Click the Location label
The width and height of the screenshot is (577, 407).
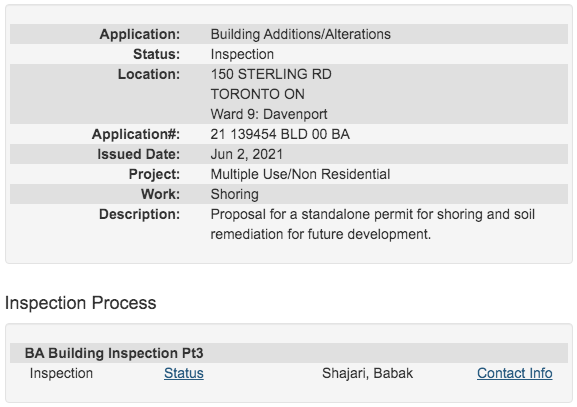tap(149, 74)
